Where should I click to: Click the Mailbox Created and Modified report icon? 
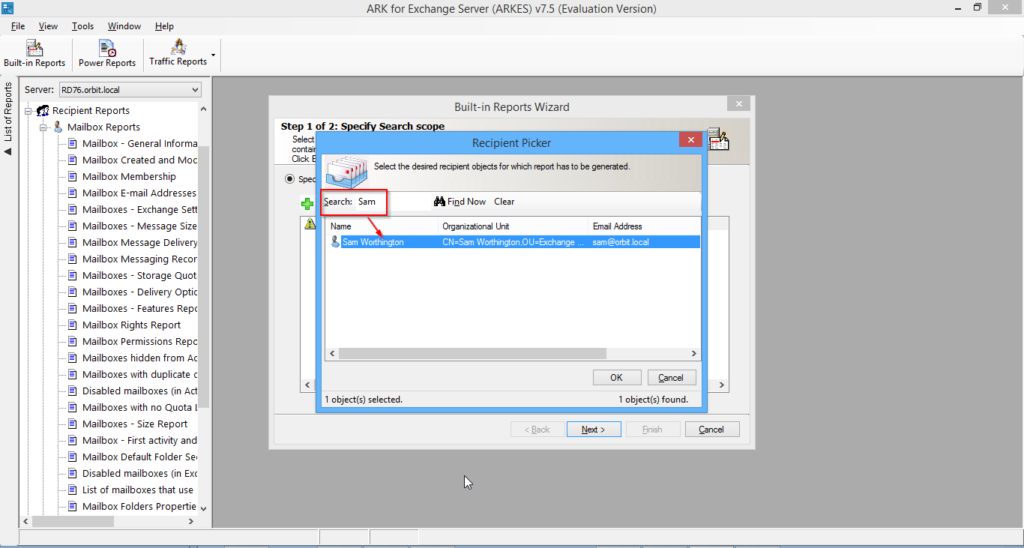click(72, 160)
